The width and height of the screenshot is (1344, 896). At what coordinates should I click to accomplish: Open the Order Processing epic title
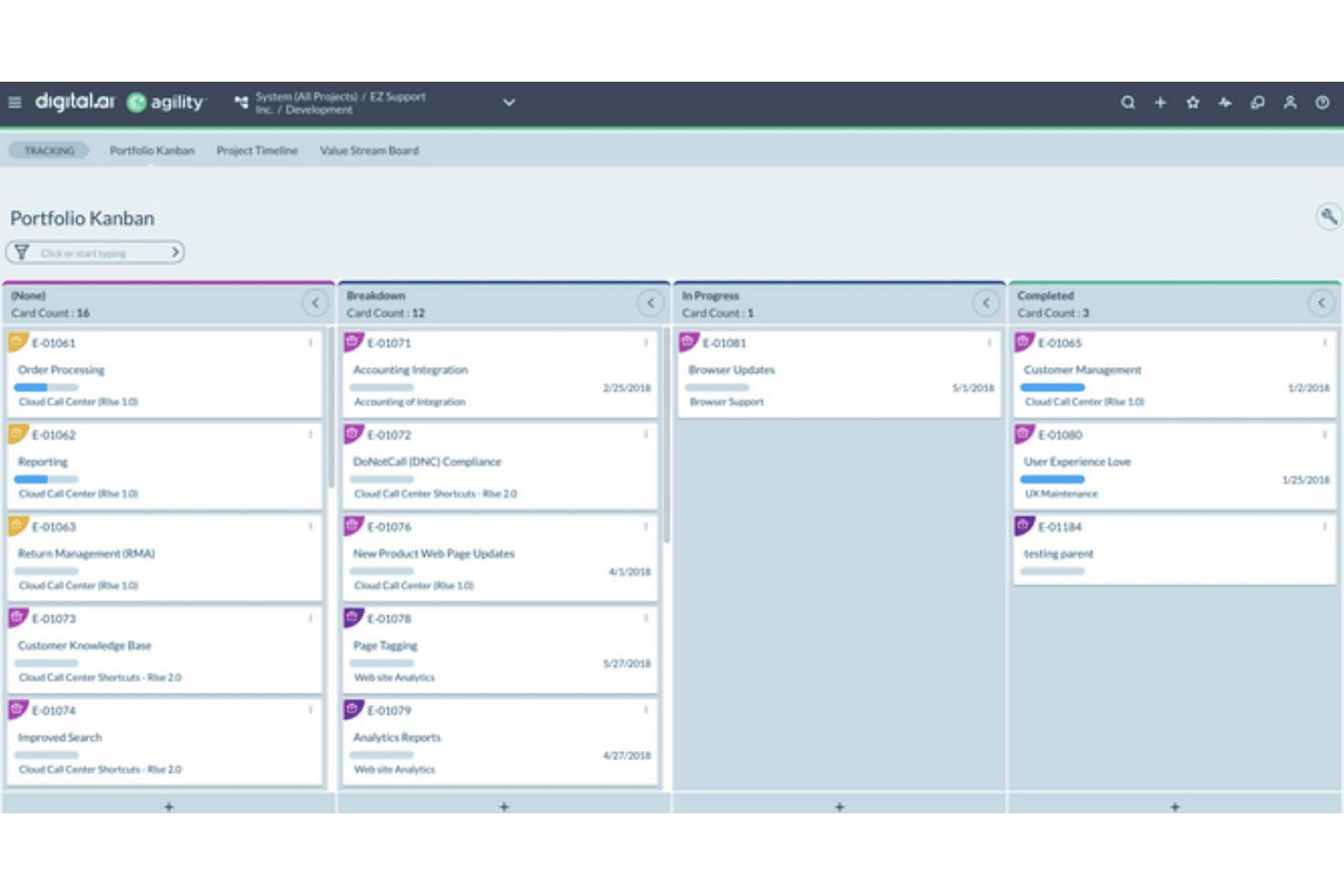point(61,370)
